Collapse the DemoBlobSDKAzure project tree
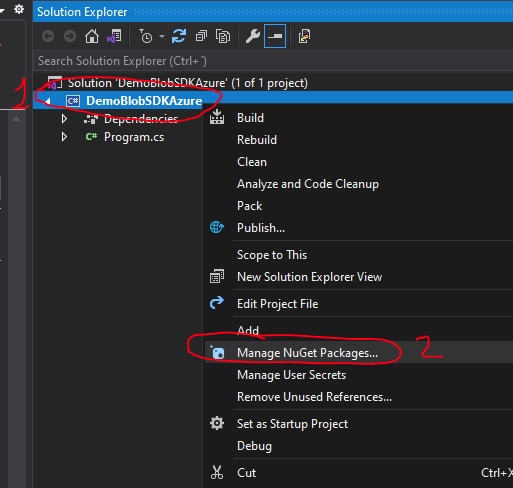The height and width of the screenshot is (488, 513). point(48,101)
